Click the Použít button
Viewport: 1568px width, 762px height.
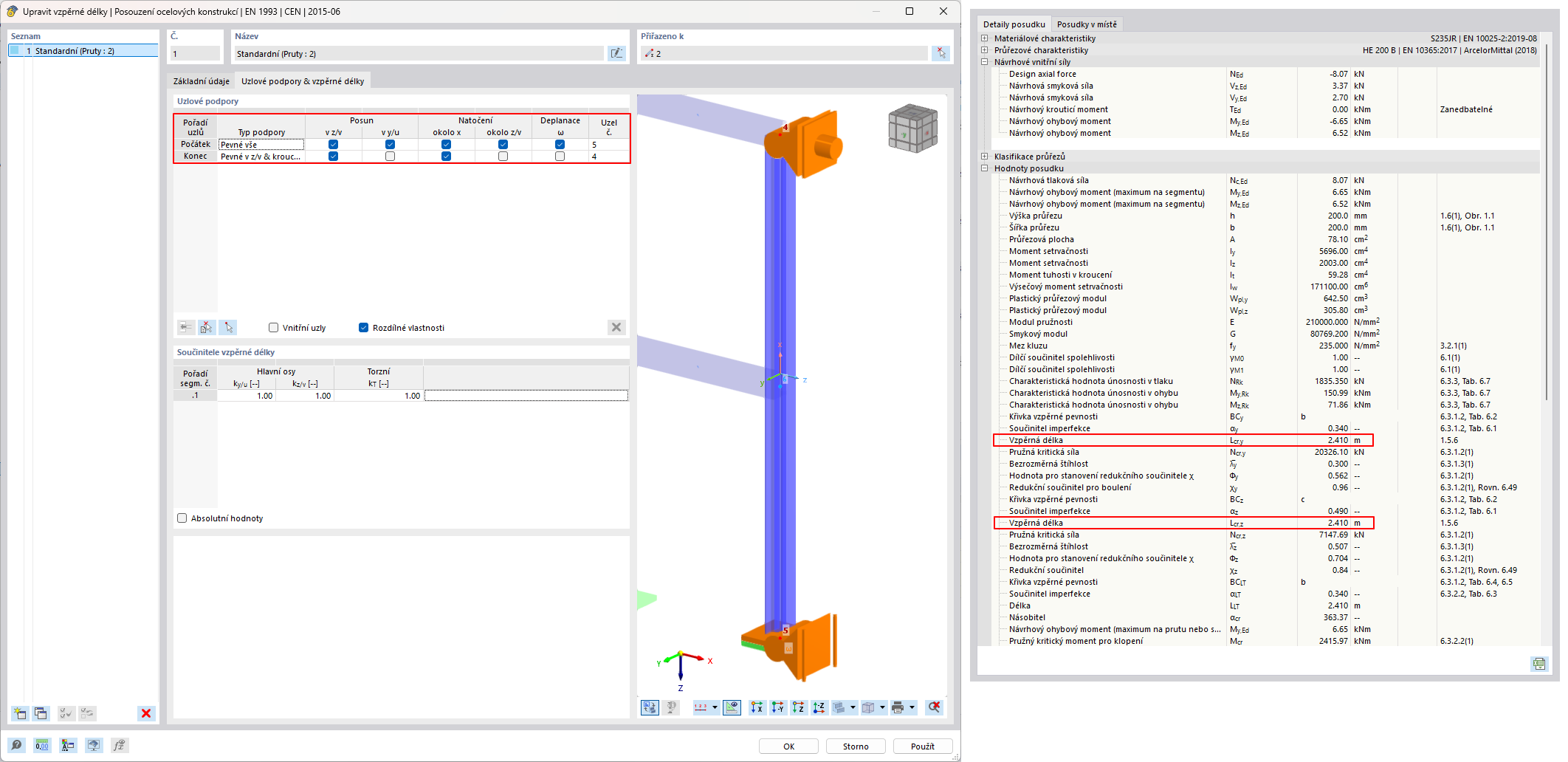(x=922, y=746)
